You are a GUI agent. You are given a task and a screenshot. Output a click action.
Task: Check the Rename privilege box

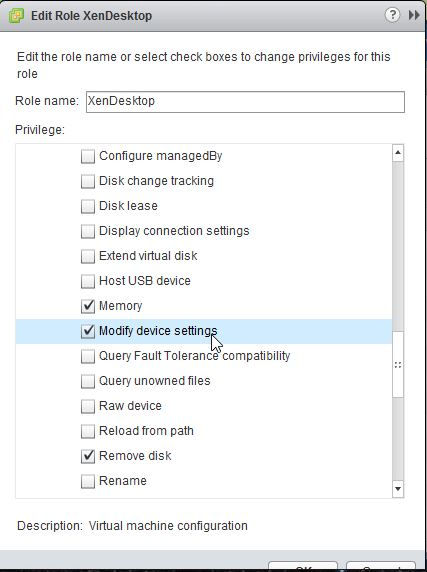point(88,481)
